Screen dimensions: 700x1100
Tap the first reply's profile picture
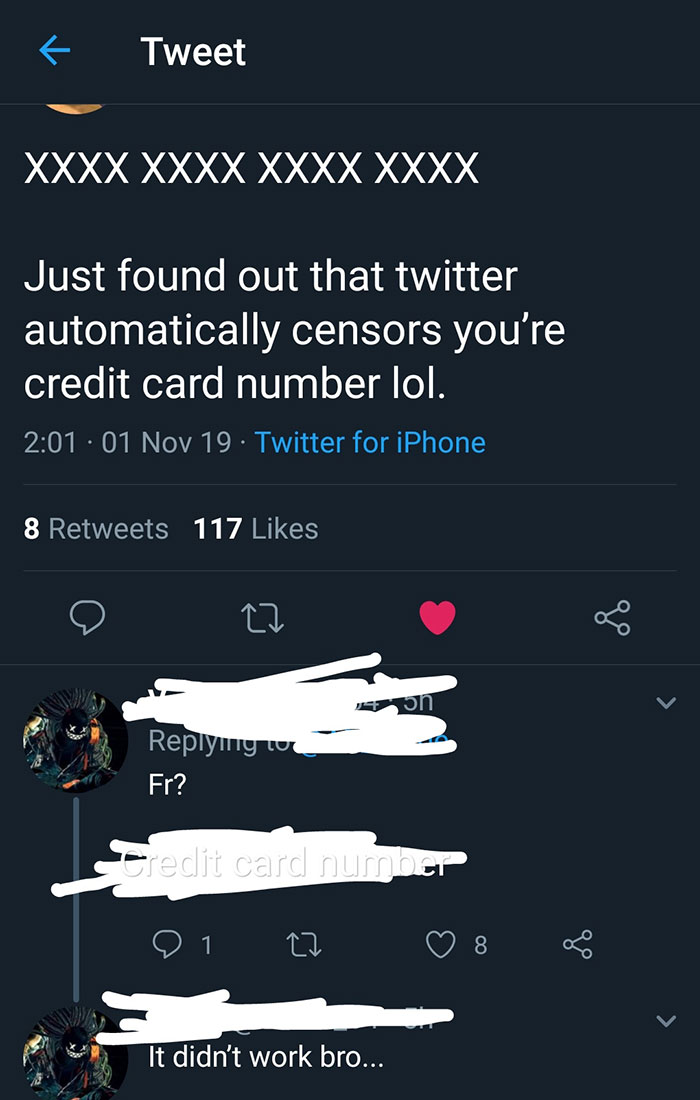pyautogui.click(x=74, y=740)
